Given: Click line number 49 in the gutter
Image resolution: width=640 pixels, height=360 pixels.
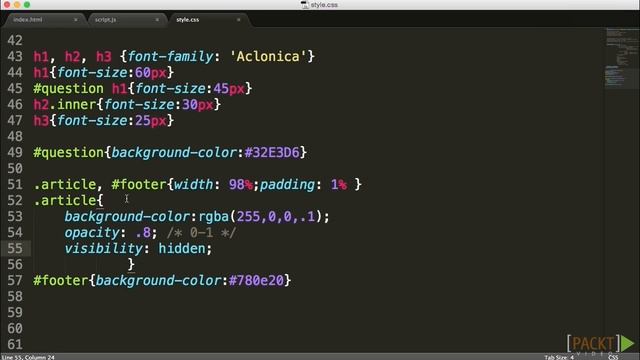Looking at the screenshot, I should pos(15,152).
